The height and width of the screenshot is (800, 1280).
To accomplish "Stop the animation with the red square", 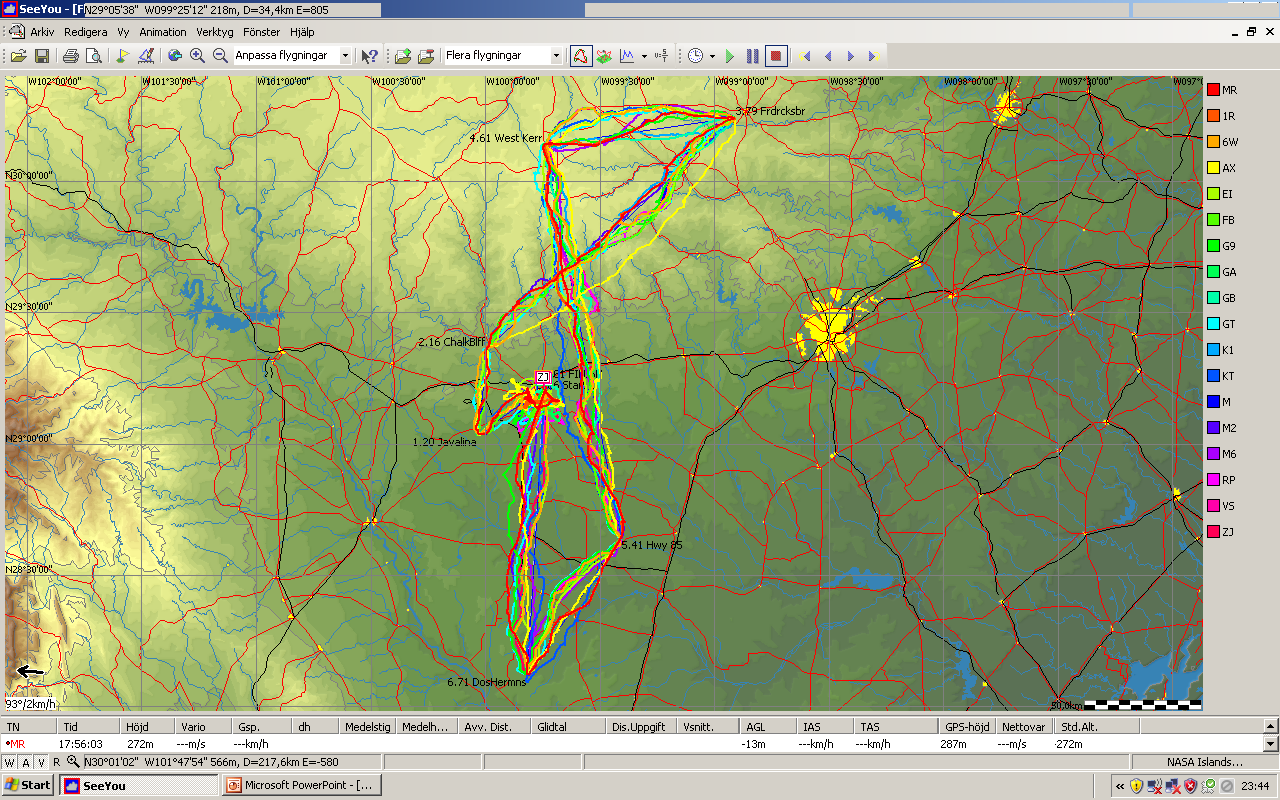I will click(x=777, y=56).
